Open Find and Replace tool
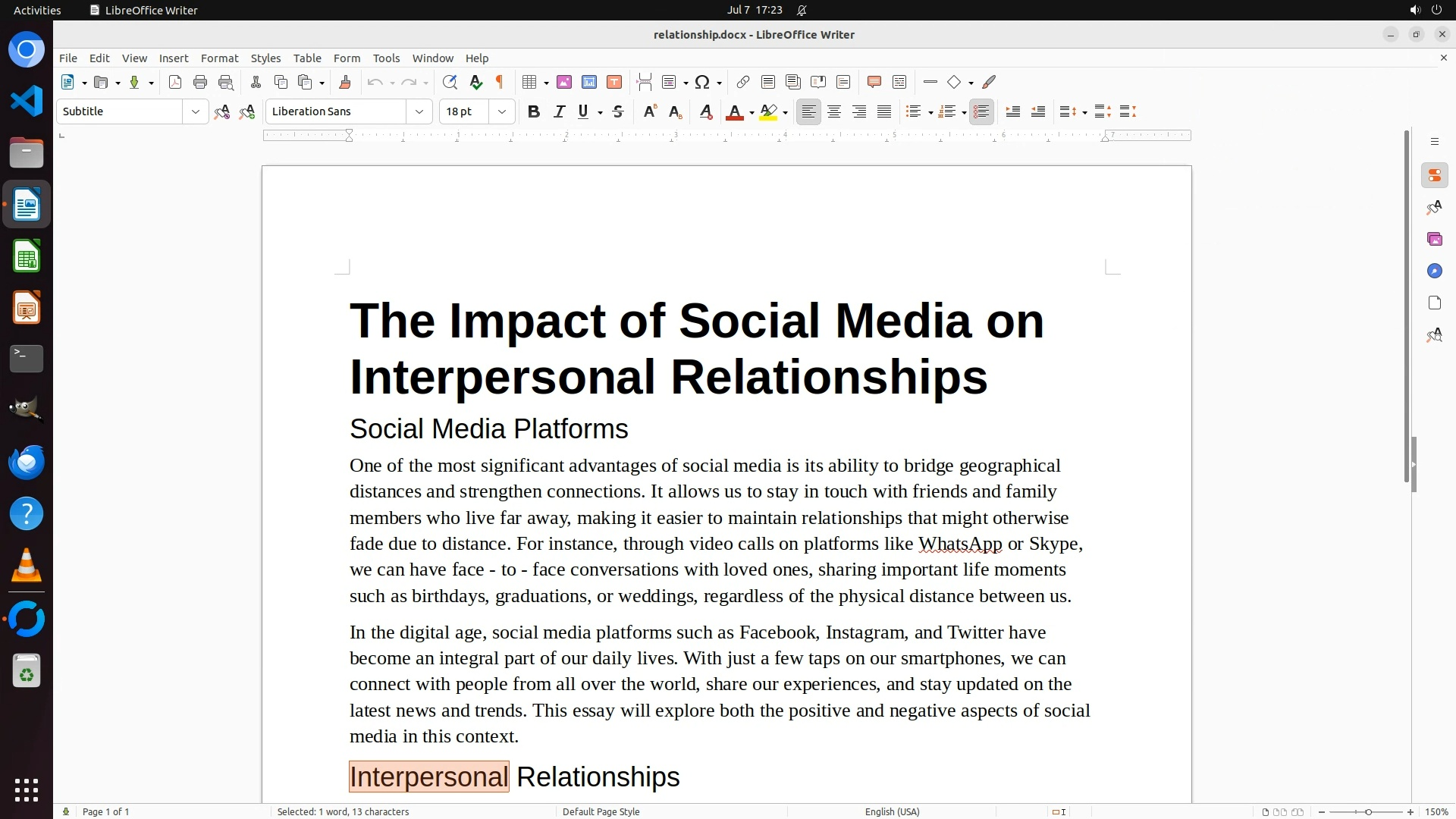 pyautogui.click(x=450, y=82)
